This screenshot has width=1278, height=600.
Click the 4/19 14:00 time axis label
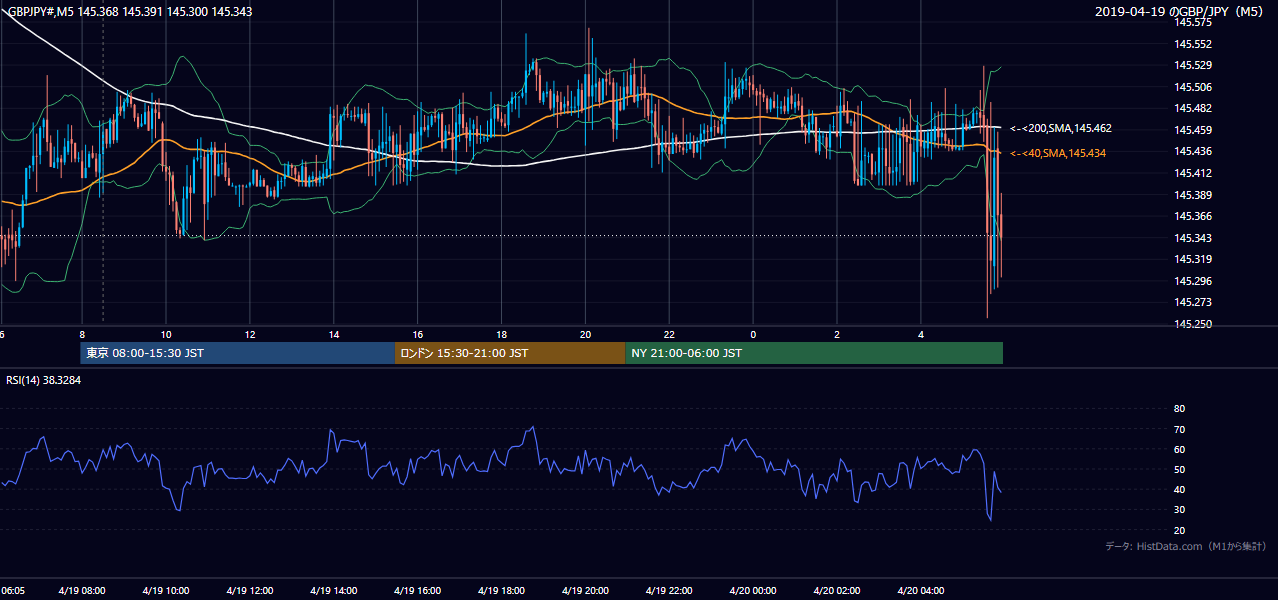point(334,591)
